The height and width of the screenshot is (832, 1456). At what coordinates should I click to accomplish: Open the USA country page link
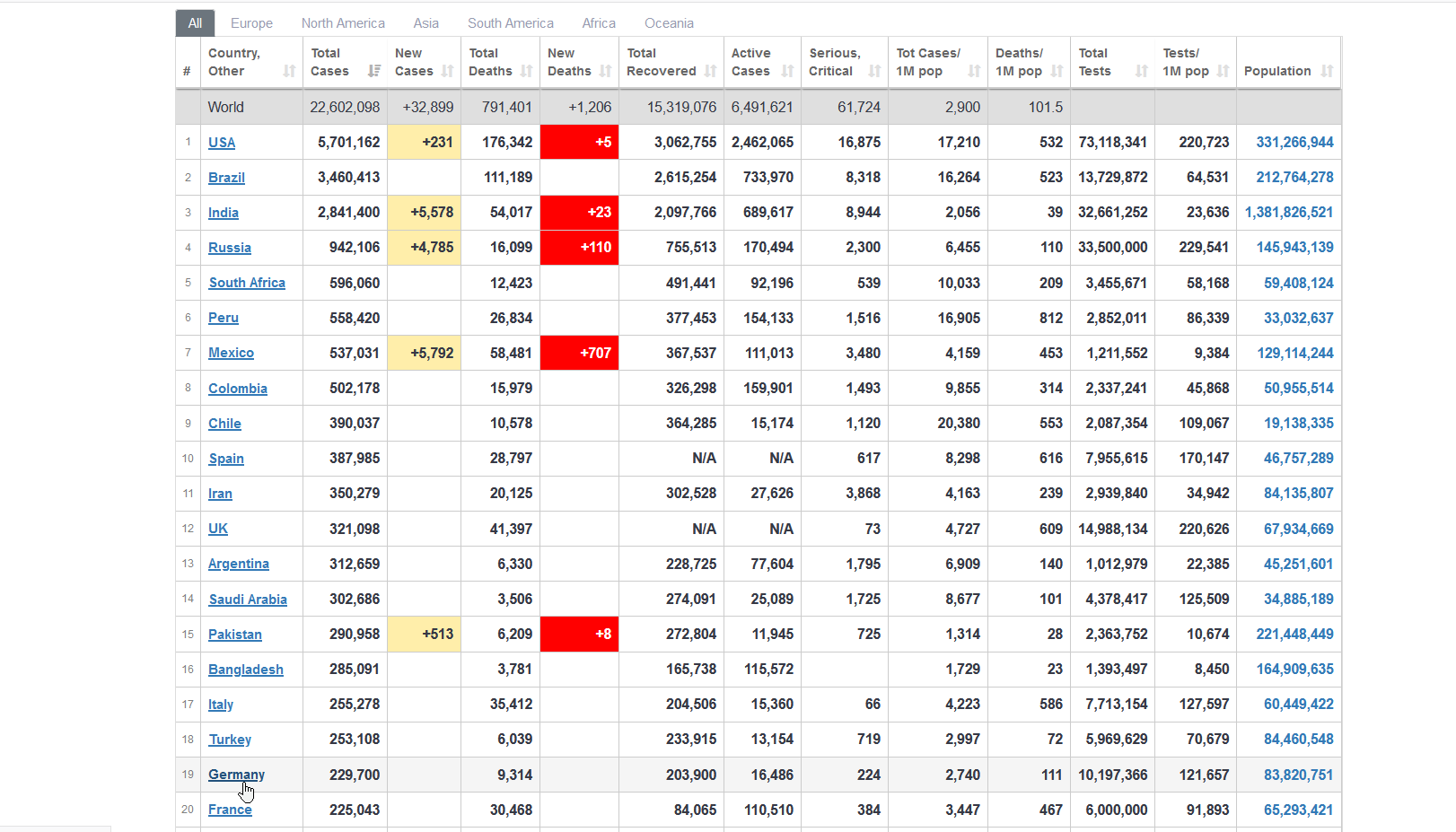(x=222, y=143)
